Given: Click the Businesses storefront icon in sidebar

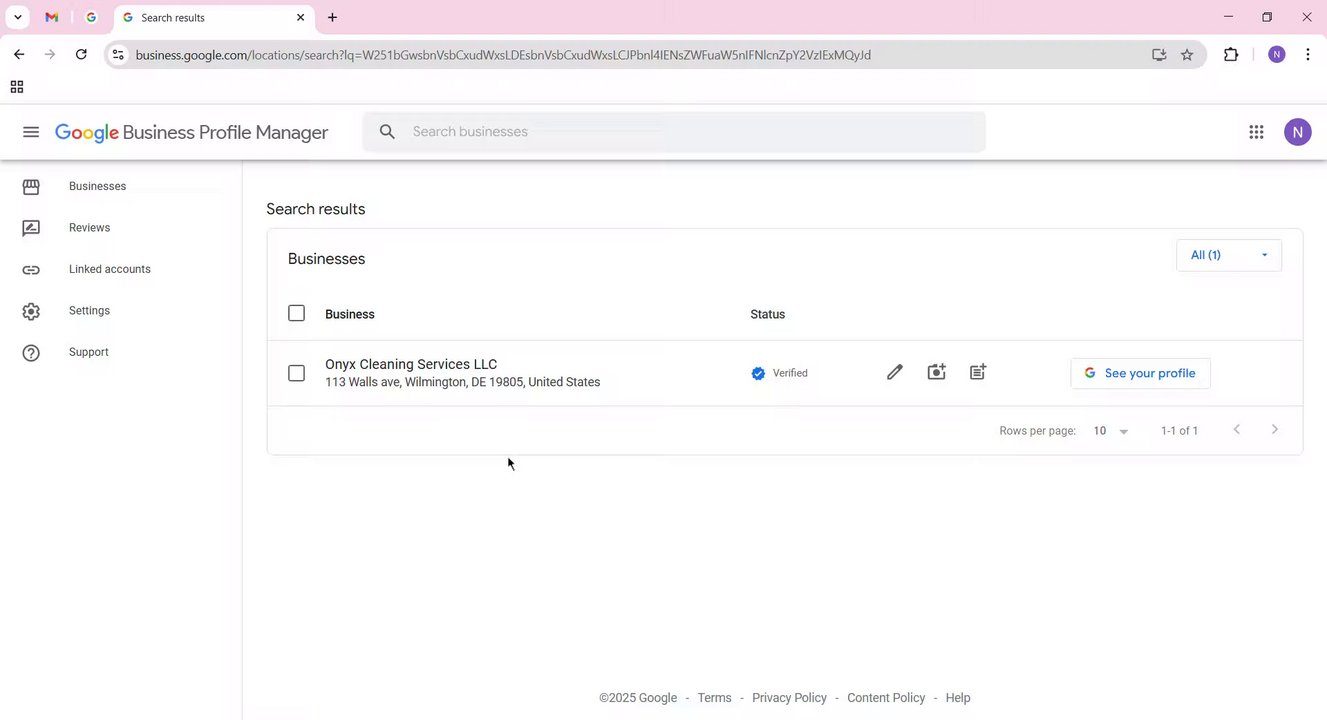Looking at the screenshot, I should click(31, 187).
